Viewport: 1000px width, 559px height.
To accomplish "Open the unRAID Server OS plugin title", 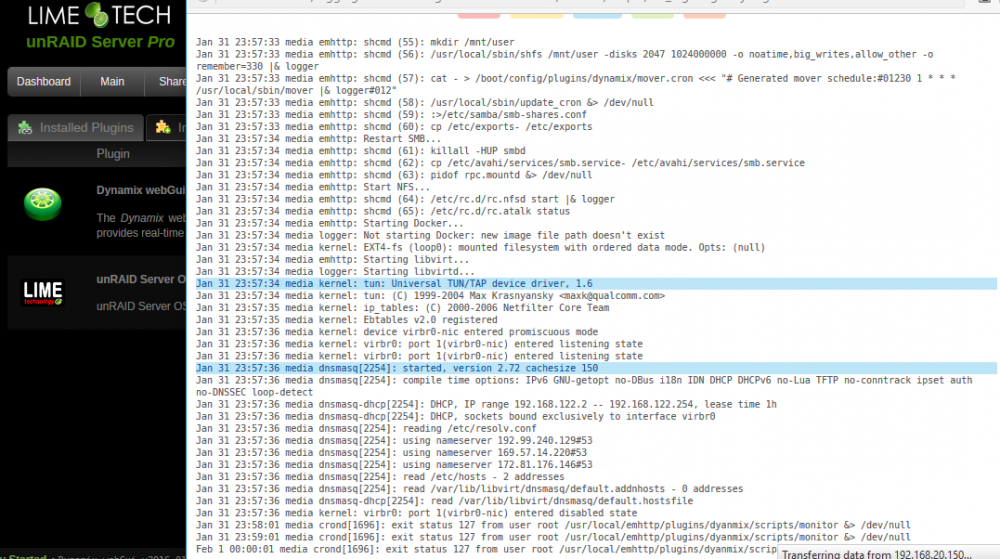I will pyautogui.click(x=141, y=279).
